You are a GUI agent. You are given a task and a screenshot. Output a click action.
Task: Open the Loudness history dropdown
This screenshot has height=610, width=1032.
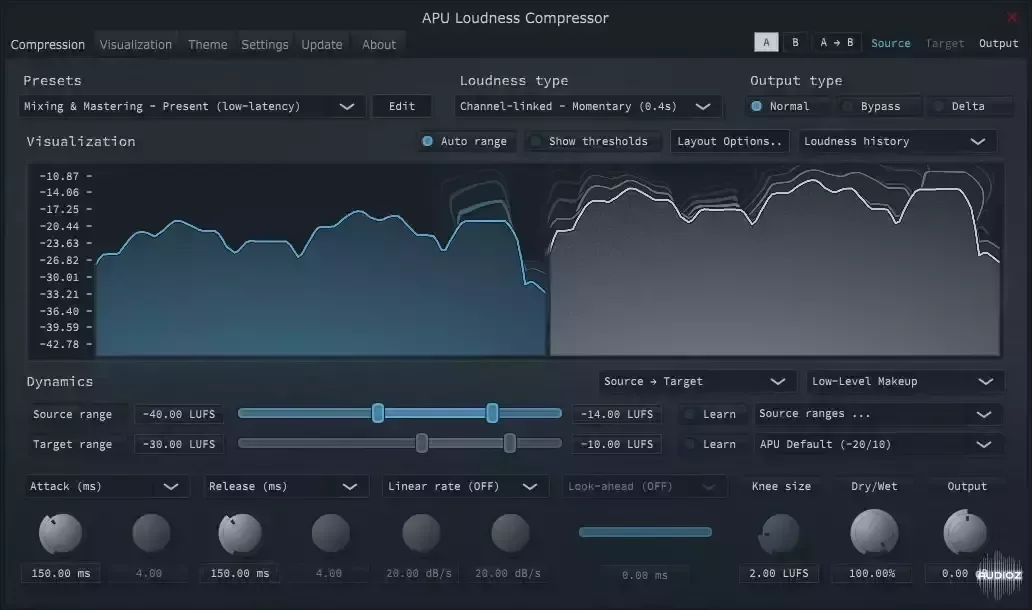(x=897, y=141)
